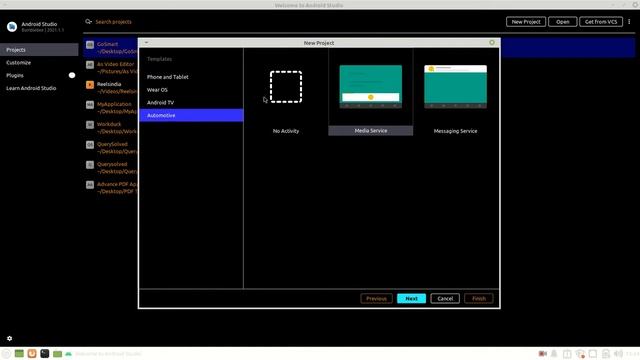Click the Advance PDF project icon

90,185
